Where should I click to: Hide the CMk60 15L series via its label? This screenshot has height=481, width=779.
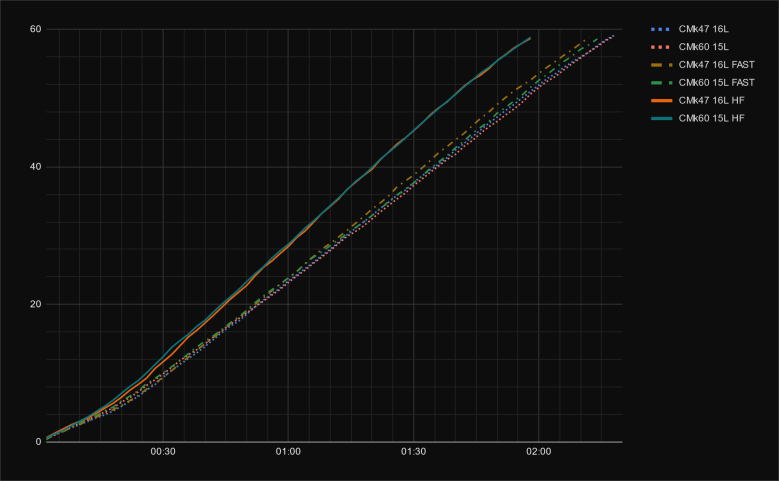click(x=703, y=47)
